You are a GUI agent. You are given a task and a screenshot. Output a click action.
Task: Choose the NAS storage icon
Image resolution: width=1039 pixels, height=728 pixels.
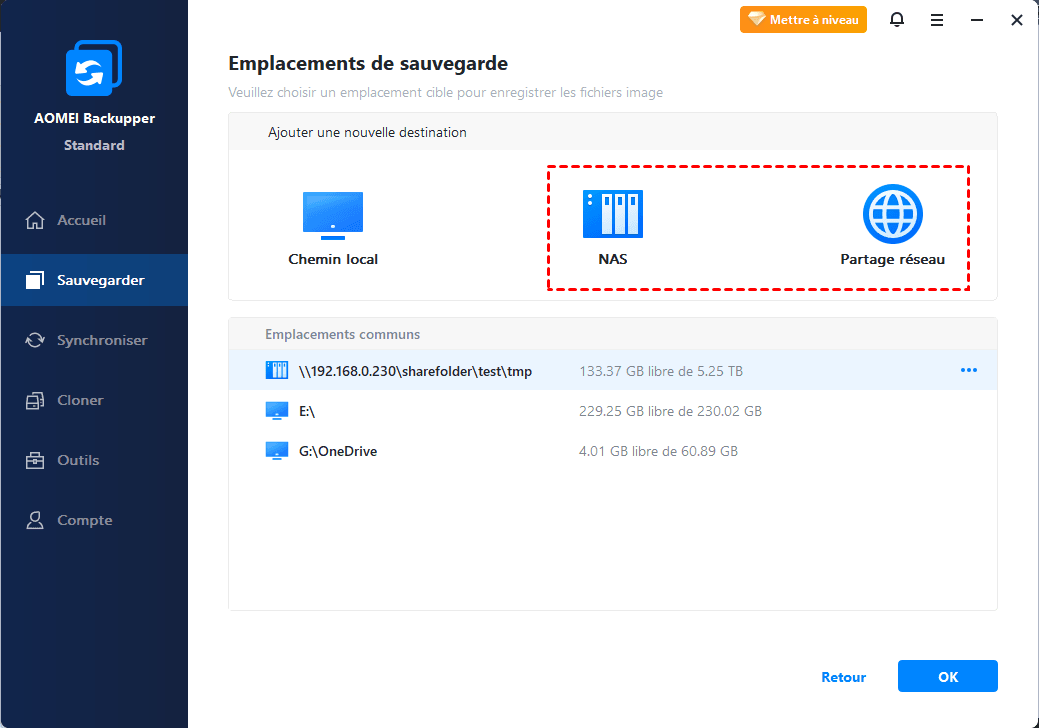click(x=612, y=214)
